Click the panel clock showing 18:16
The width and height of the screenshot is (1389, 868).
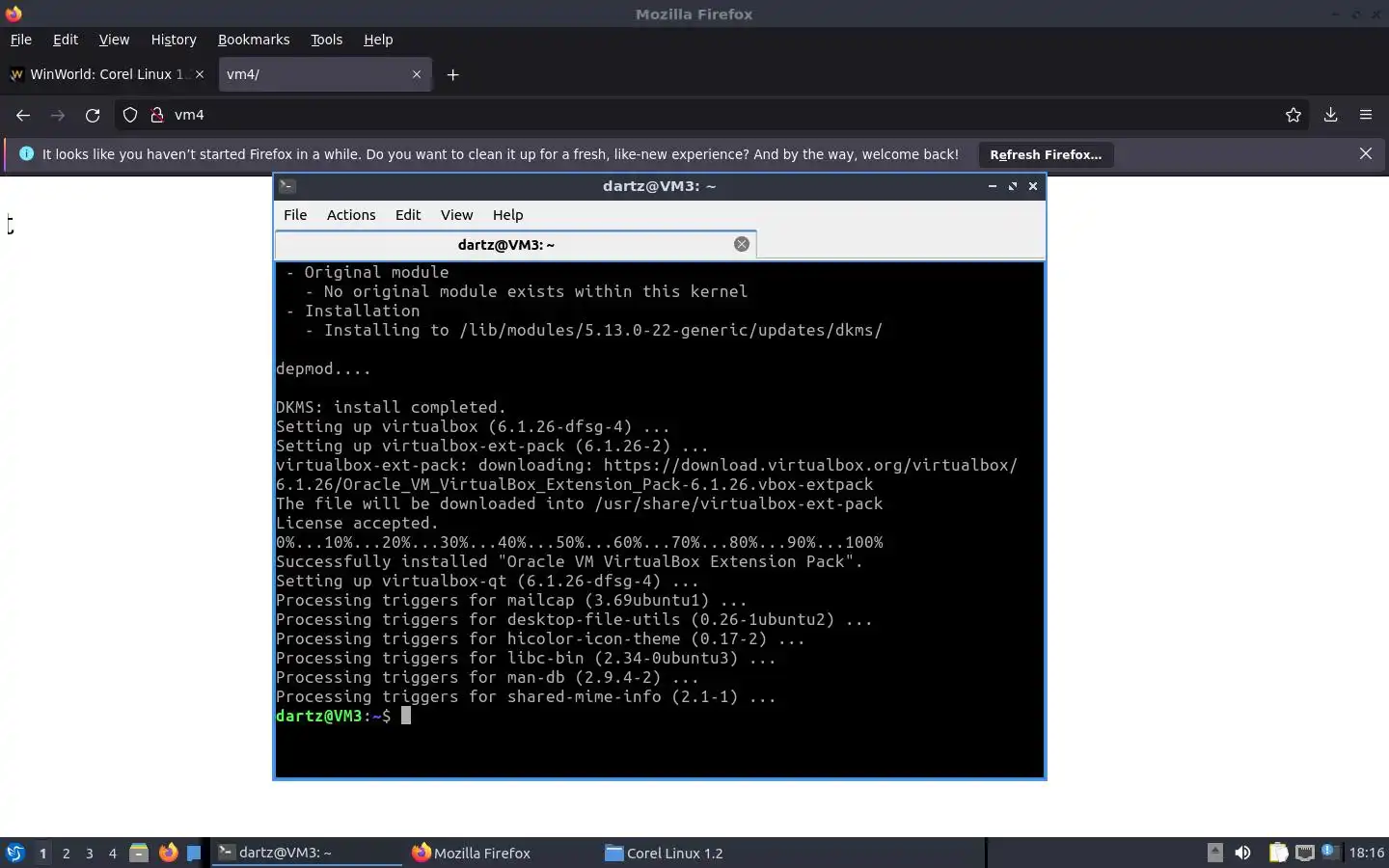pyautogui.click(x=1366, y=853)
